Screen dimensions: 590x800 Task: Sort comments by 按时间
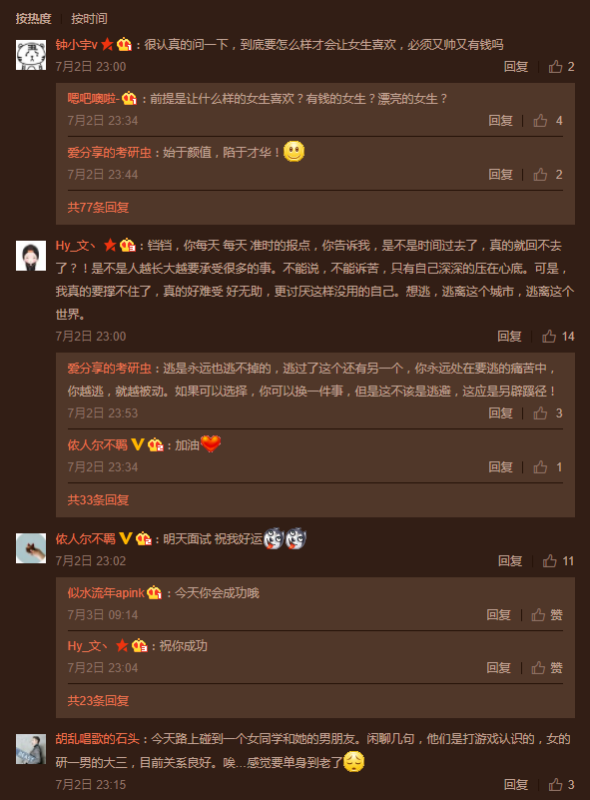89,19
